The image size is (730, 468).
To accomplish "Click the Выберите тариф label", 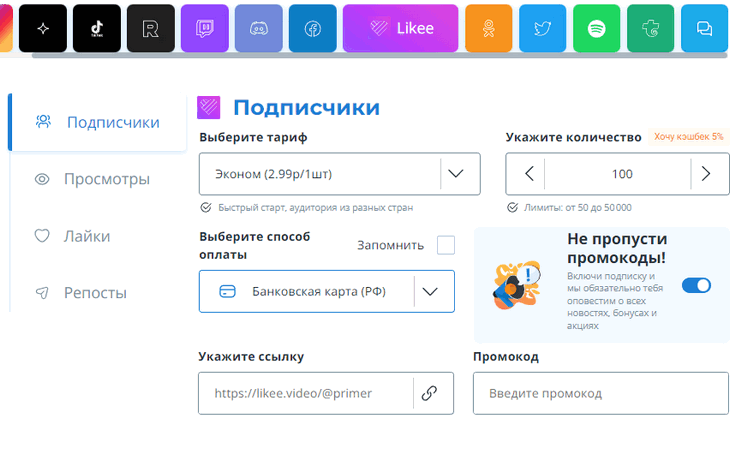I will 253,137.
